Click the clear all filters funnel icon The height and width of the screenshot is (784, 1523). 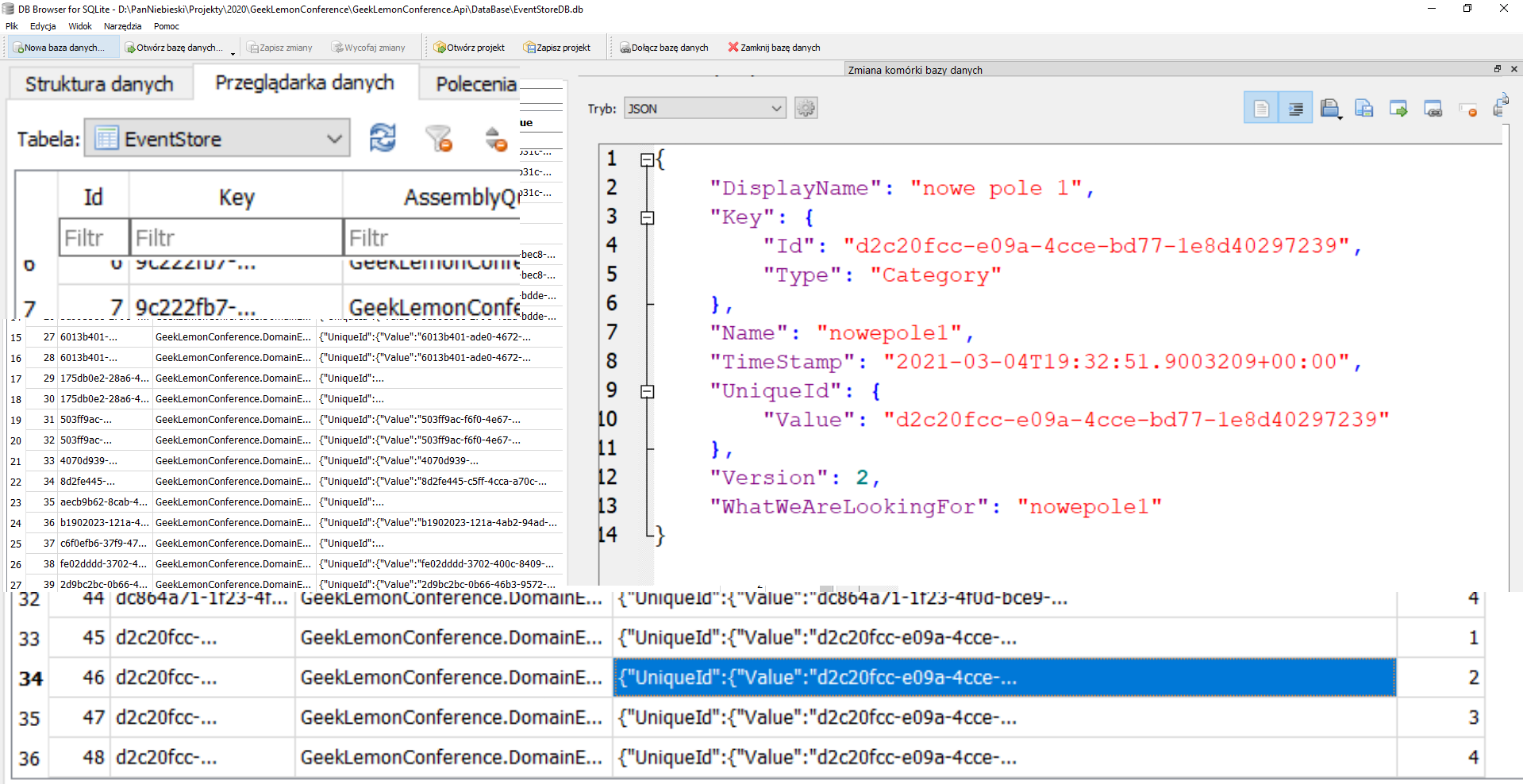point(438,138)
